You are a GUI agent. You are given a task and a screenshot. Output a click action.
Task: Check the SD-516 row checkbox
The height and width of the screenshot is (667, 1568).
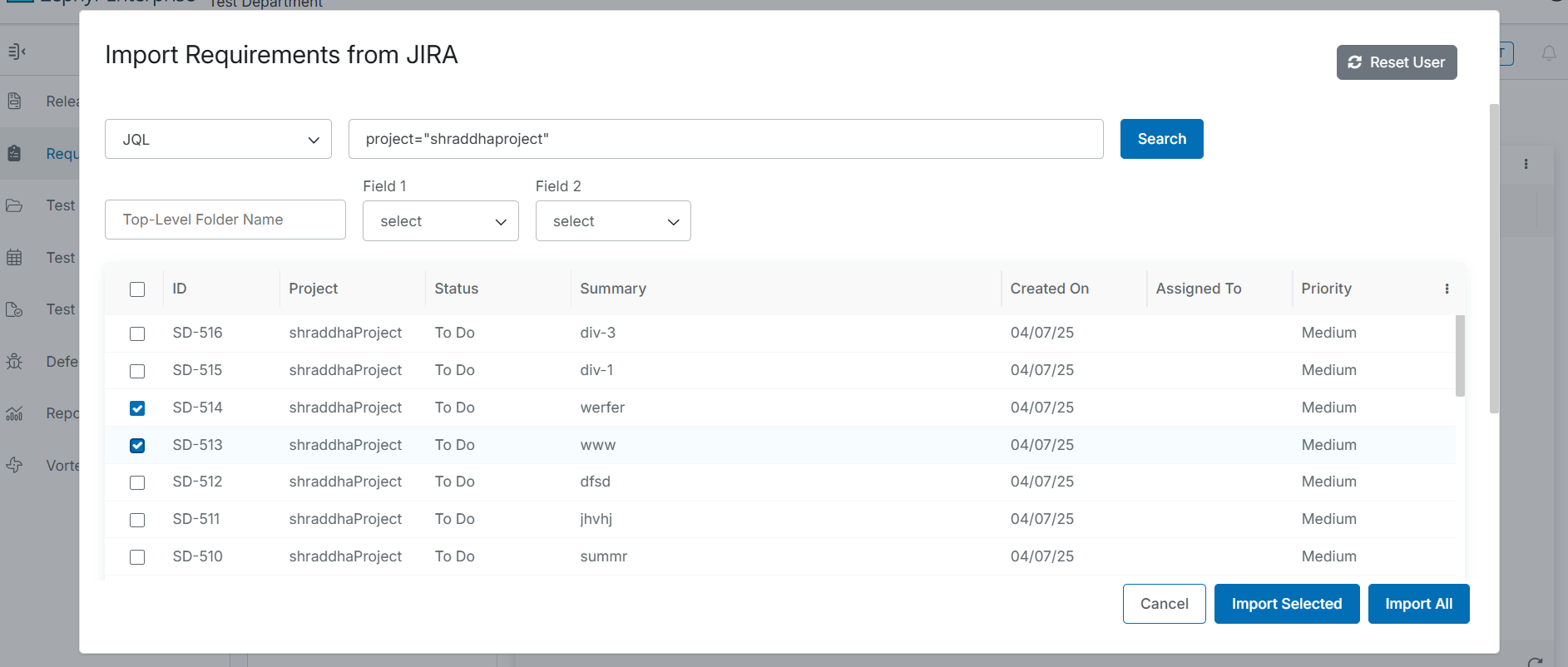tap(137, 333)
